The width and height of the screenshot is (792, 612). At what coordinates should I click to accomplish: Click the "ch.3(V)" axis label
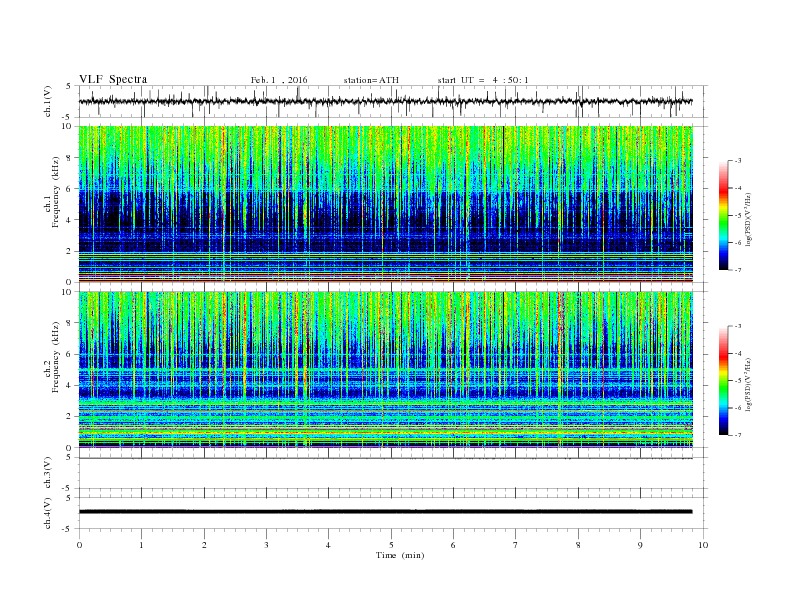click(48, 473)
